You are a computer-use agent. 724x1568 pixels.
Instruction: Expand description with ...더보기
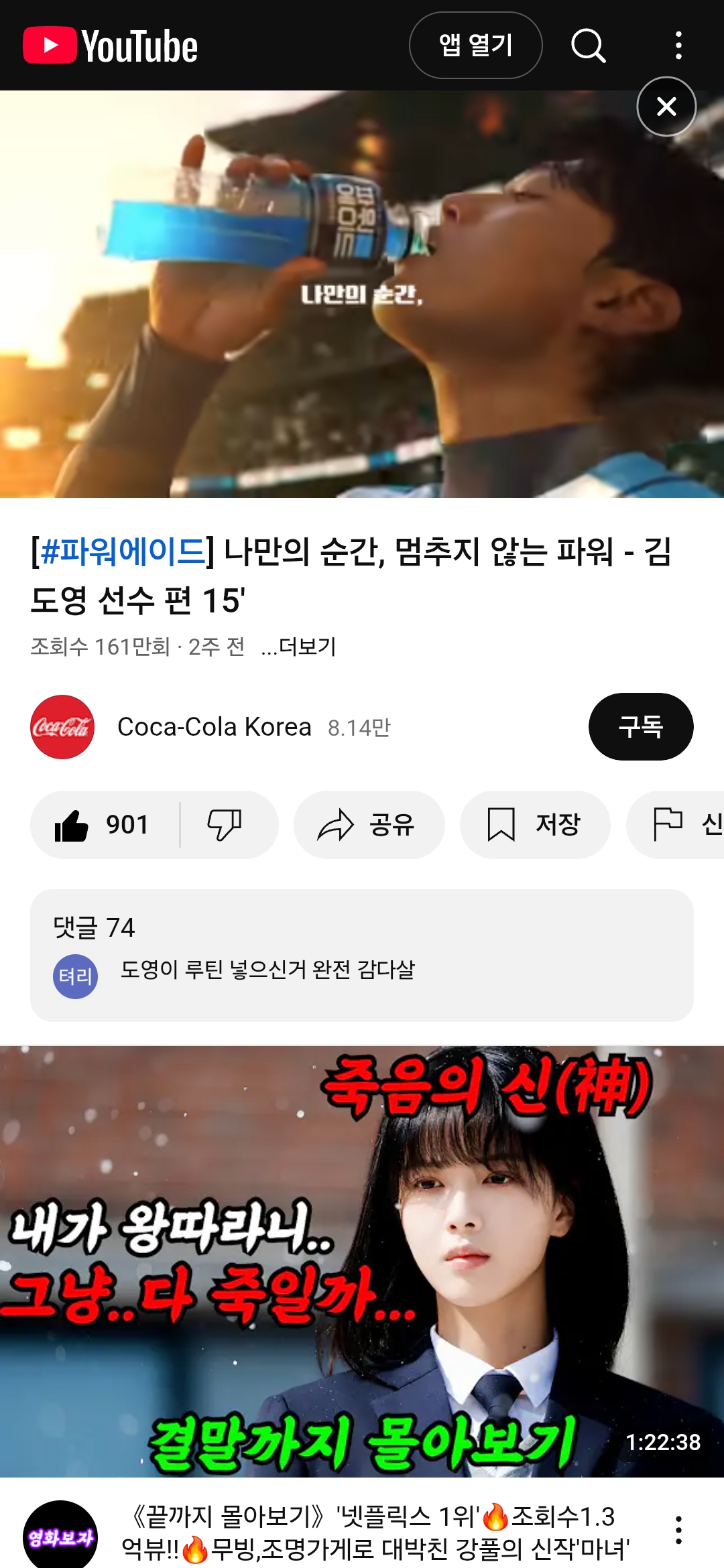298,647
